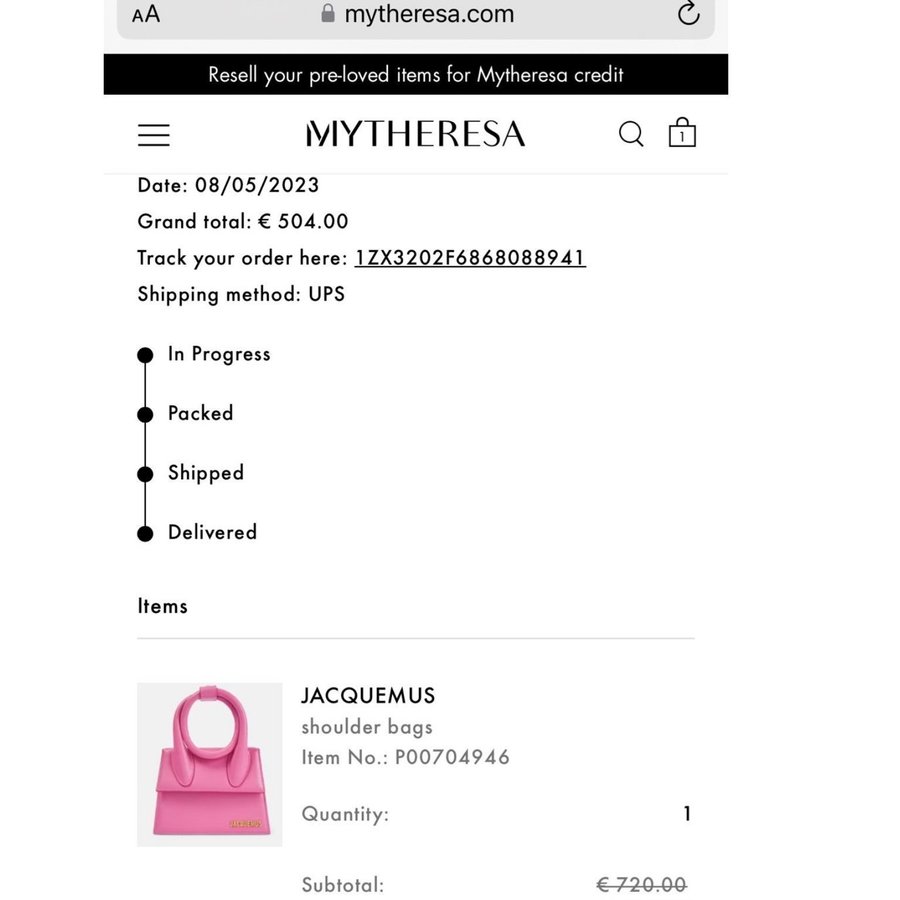Tap the Item No. P00704946 text
900x900 pixels.
(x=405, y=757)
